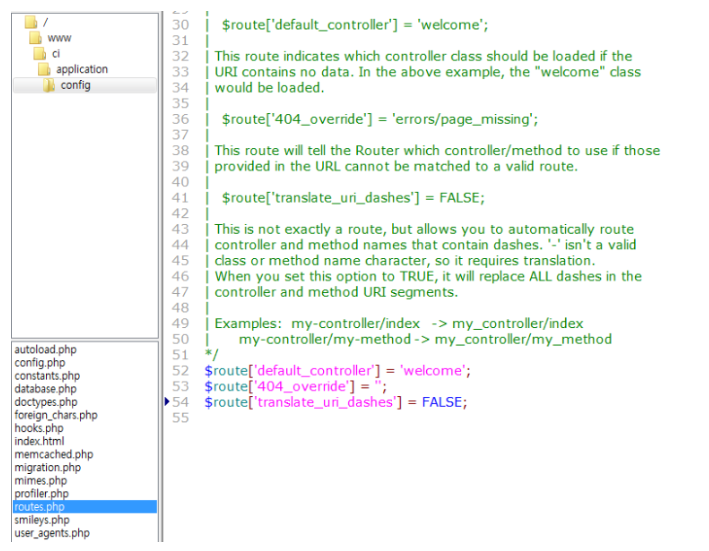709x551 pixels.
Task: Click the FALSE value on line 54
Action: point(442,402)
